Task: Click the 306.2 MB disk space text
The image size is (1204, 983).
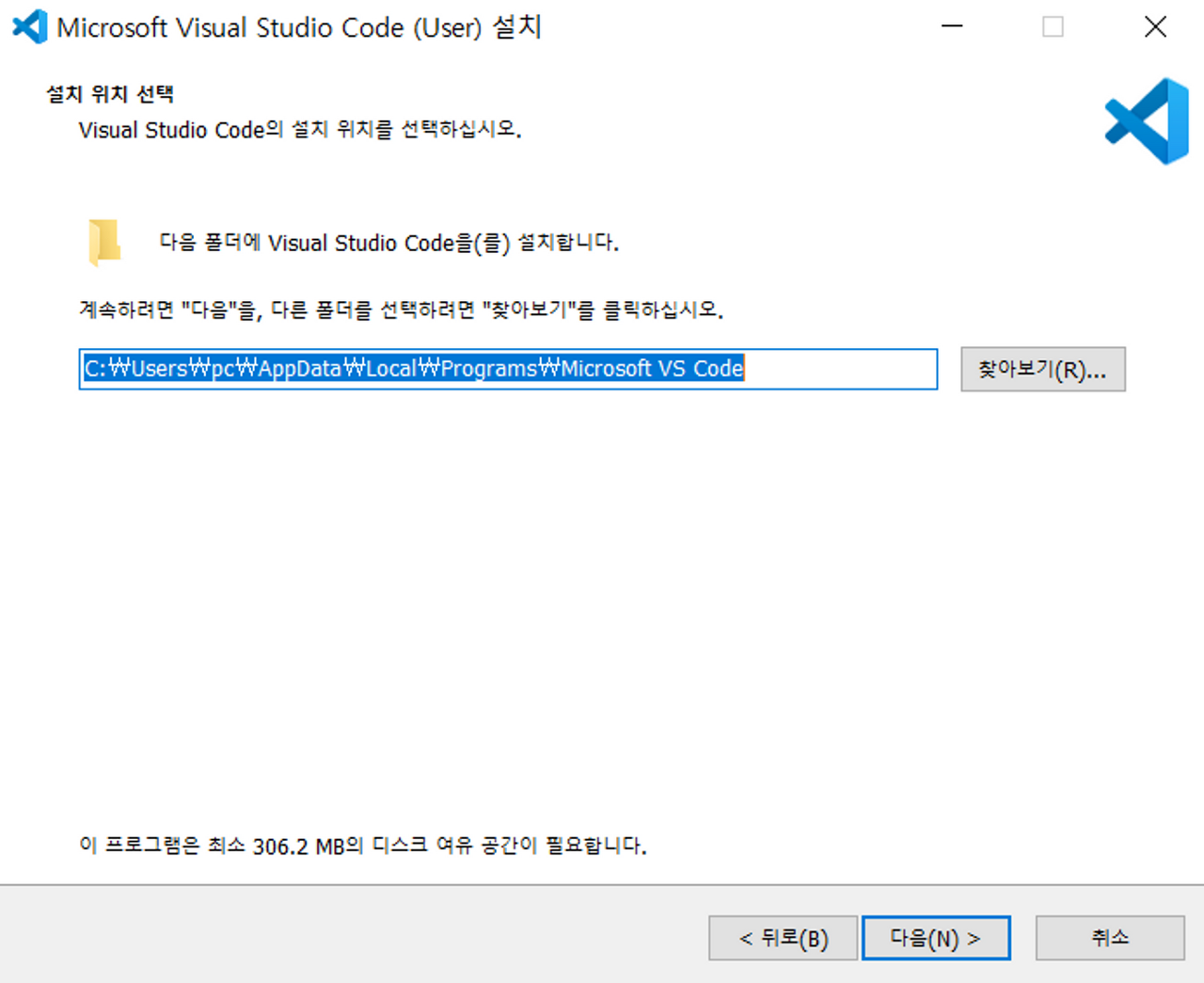Action: point(363,846)
